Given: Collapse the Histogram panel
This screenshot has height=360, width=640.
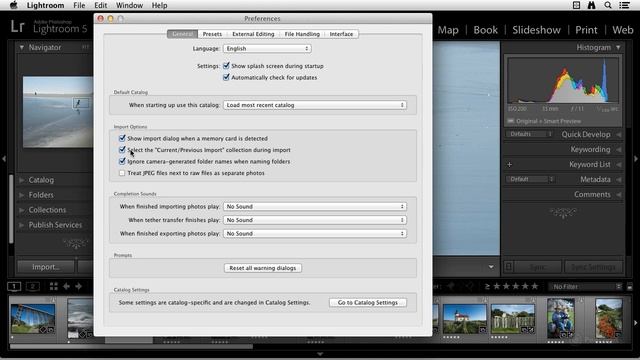Looking at the screenshot, I should click(618, 47).
